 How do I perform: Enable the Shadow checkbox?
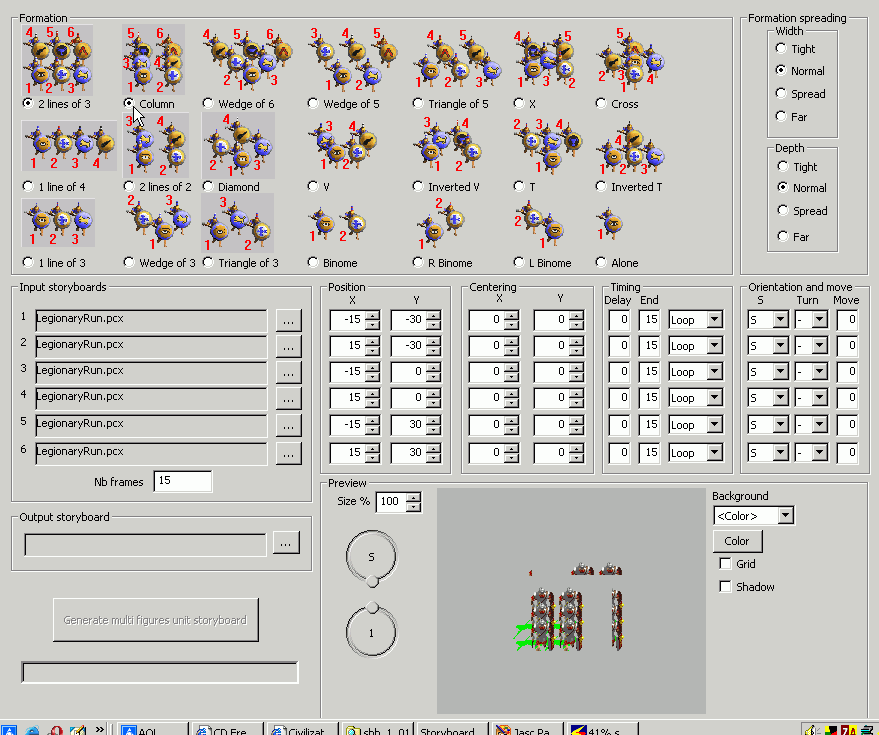pyautogui.click(x=725, y=586)
